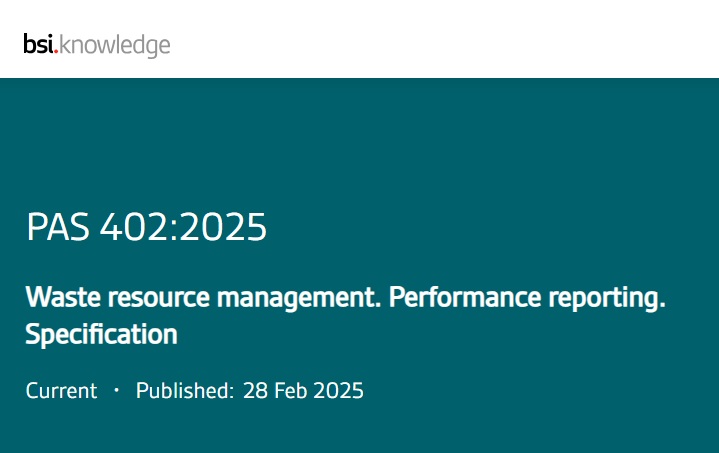Click the year "2025" in the published date

[339, 391]
